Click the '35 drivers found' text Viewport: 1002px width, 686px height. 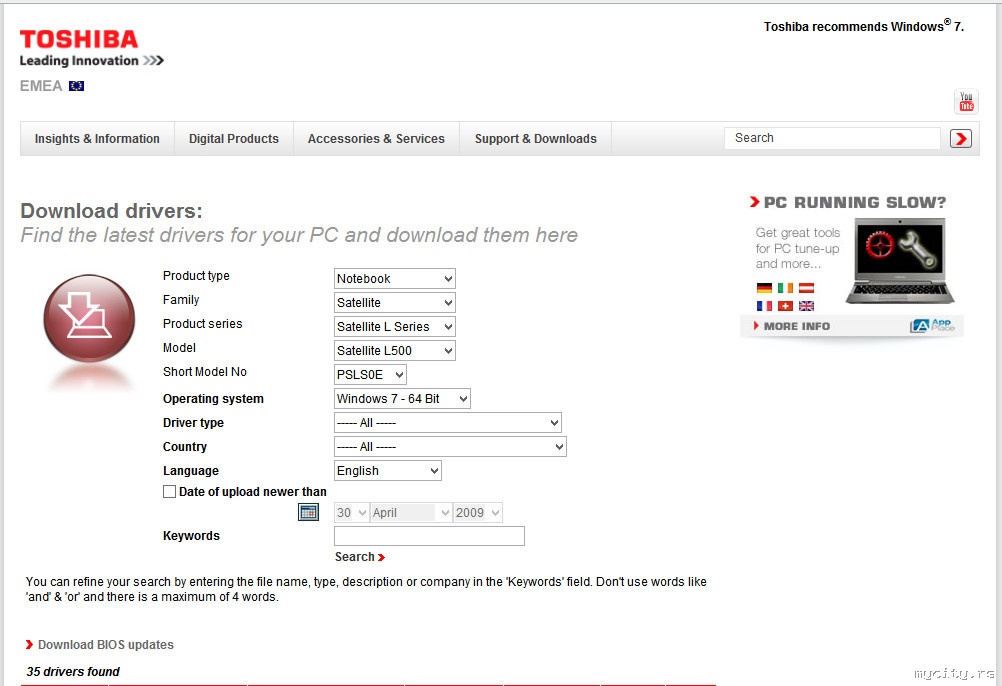[73, 671]
